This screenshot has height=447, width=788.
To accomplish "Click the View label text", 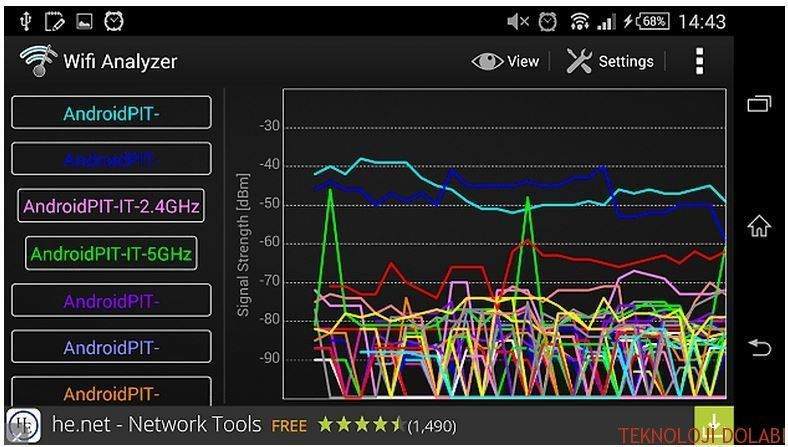I will [x=523, y=61].
